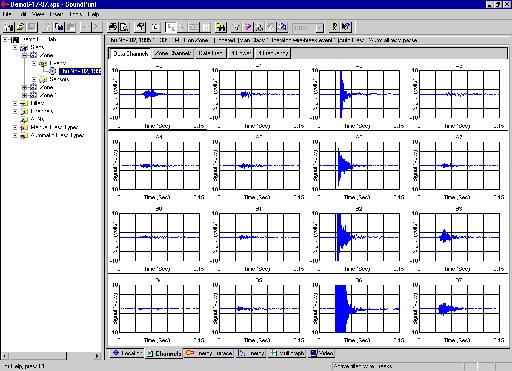This screenshot has width=512, height=371.
Task: Open the Video bottom tab
Action: click(x=322, y=353)
